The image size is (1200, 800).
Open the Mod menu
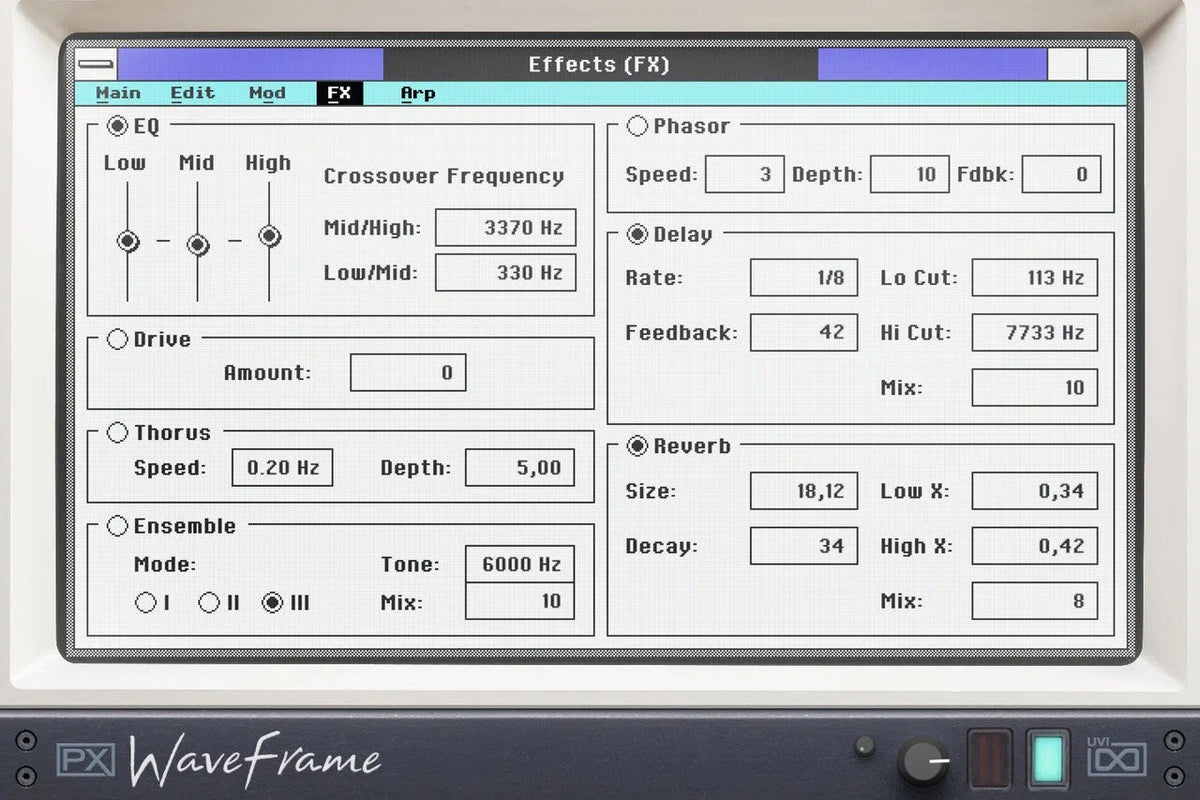pyautogui.click(x=266, y=93)
